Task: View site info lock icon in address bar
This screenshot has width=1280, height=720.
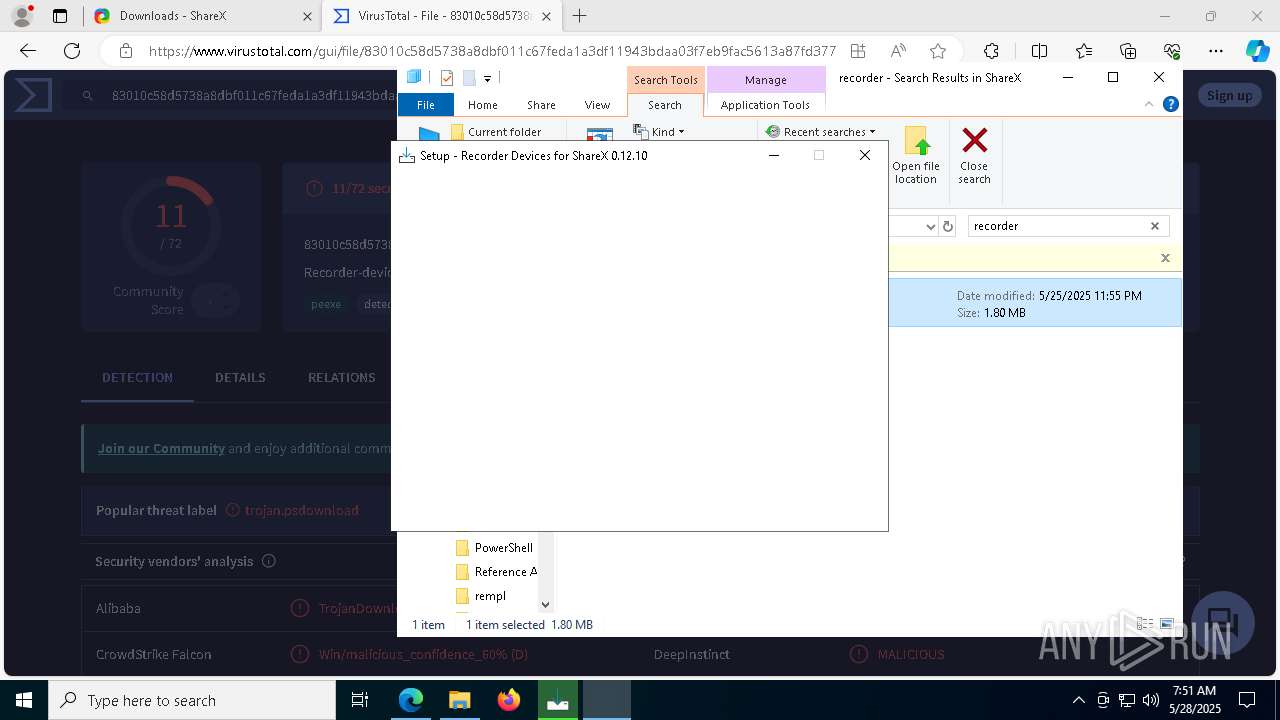Action: click(125, 51)
